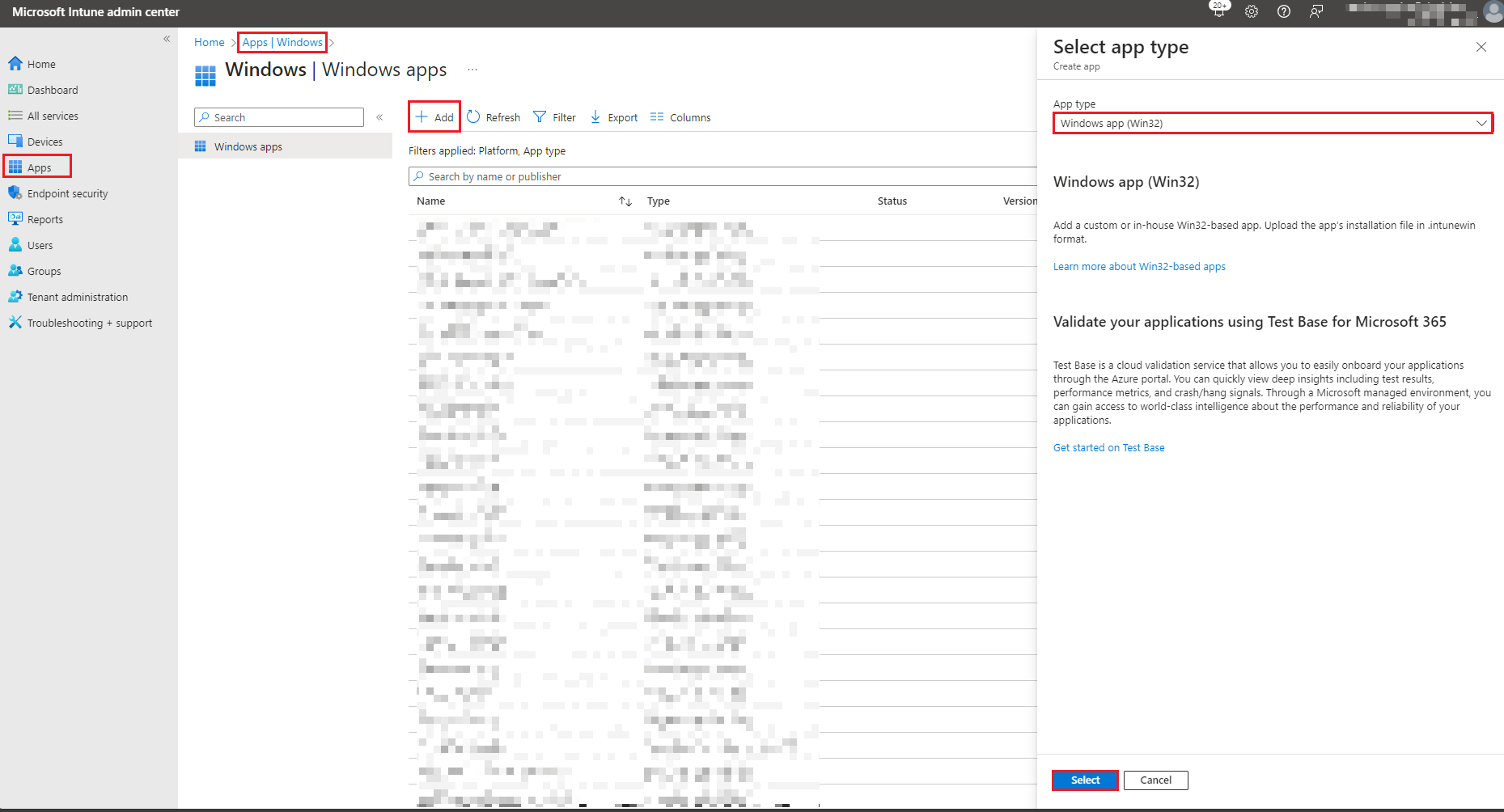Open the ellipsis menu beside Windows apps title
Image resolution: width=1504 pixels, height=812 pixels.
coord(472,70)
